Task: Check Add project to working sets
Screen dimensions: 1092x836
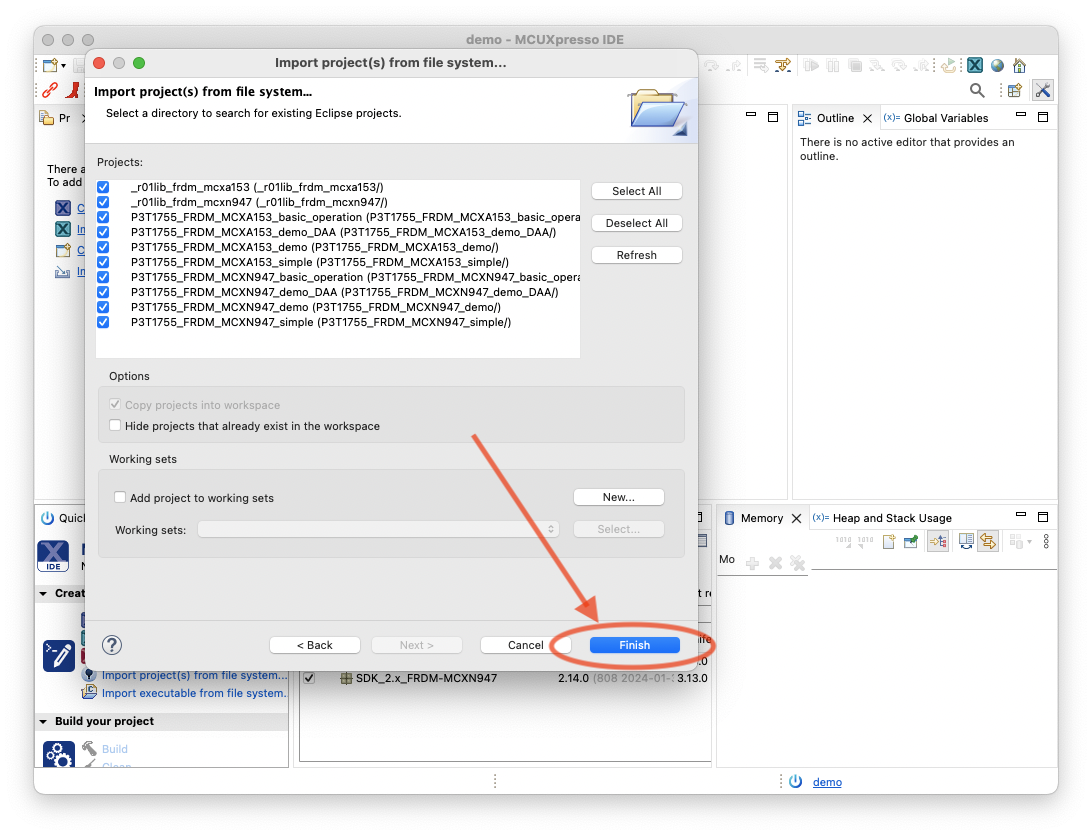Action: 120,497
